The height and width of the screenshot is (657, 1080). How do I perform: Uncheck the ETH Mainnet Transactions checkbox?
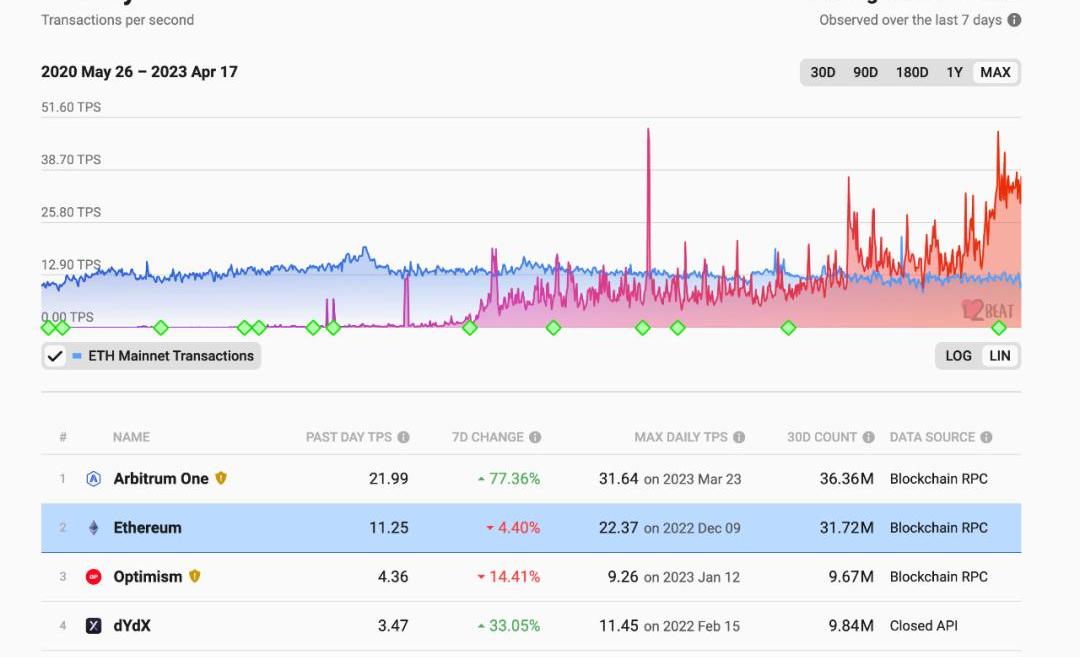click(x=55, y=356)
